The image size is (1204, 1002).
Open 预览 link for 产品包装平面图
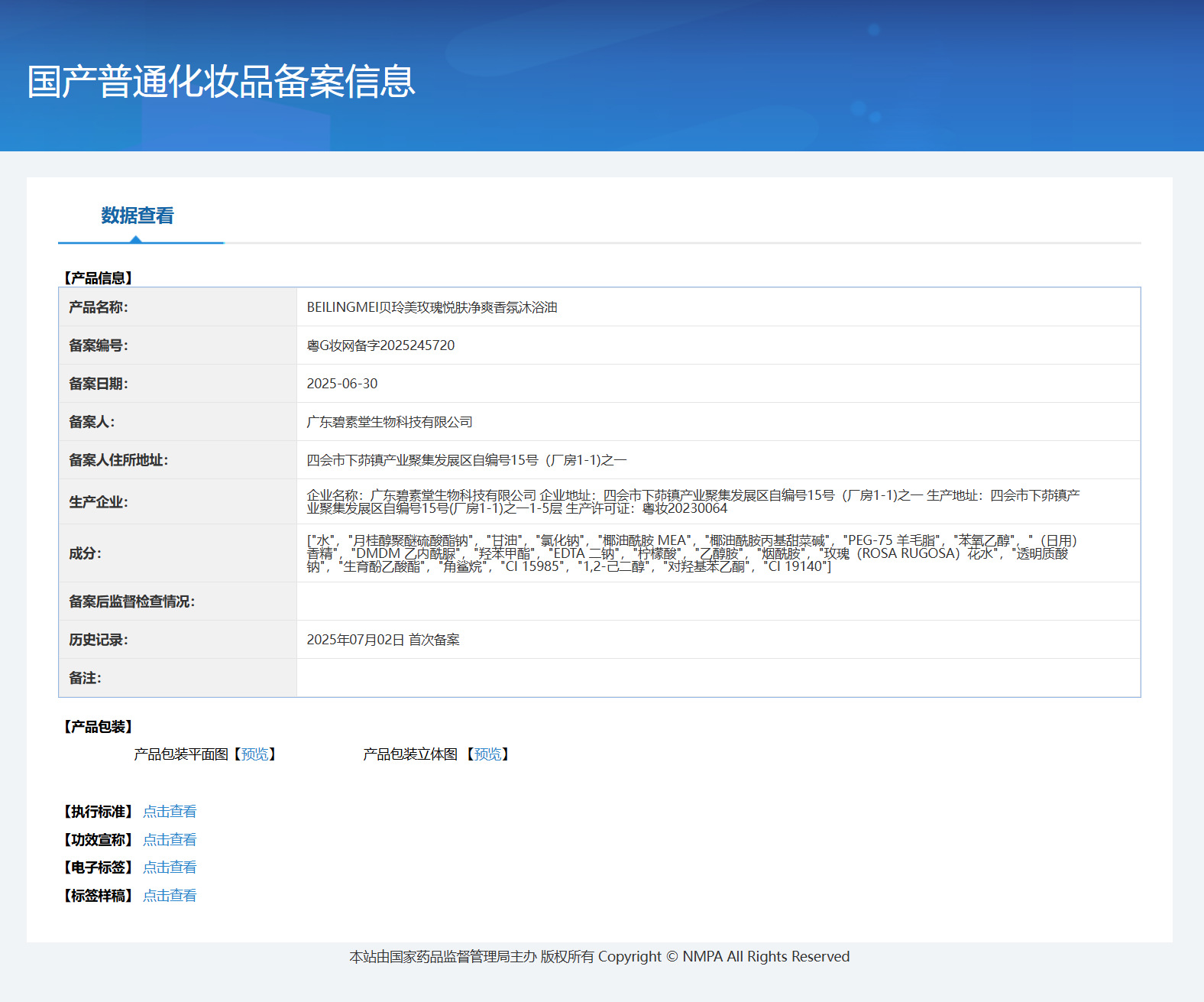pos(254,754)
